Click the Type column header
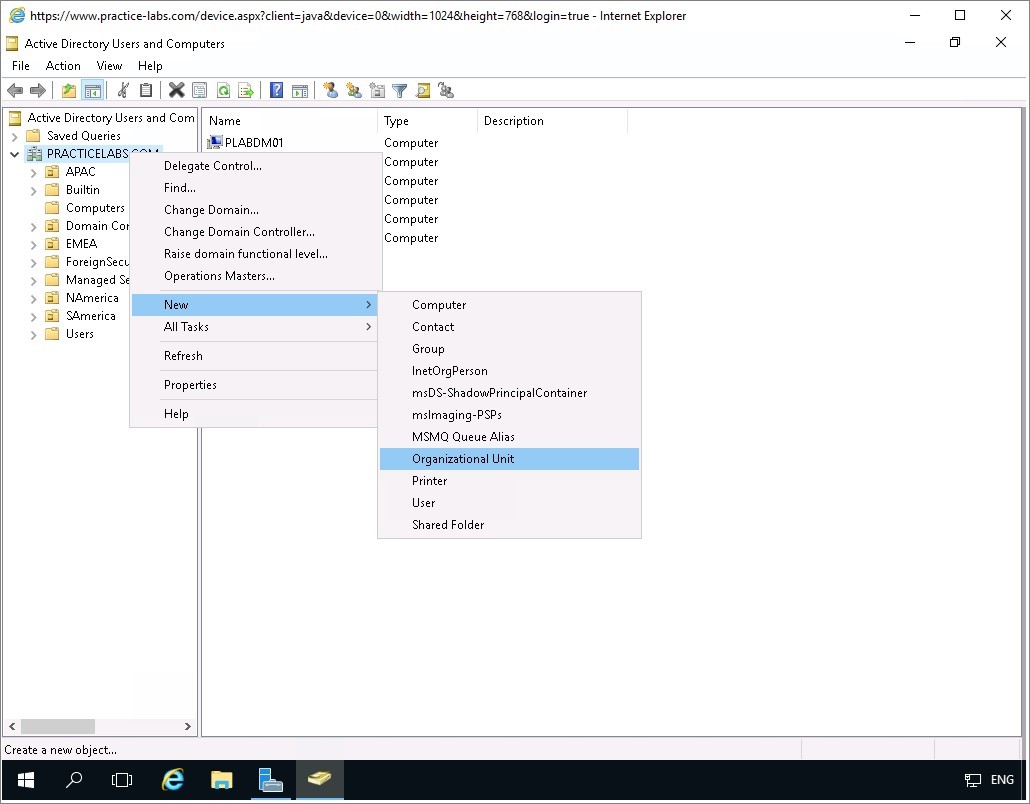This screenshot has height=804, width=1030. (x=397, y=121)
